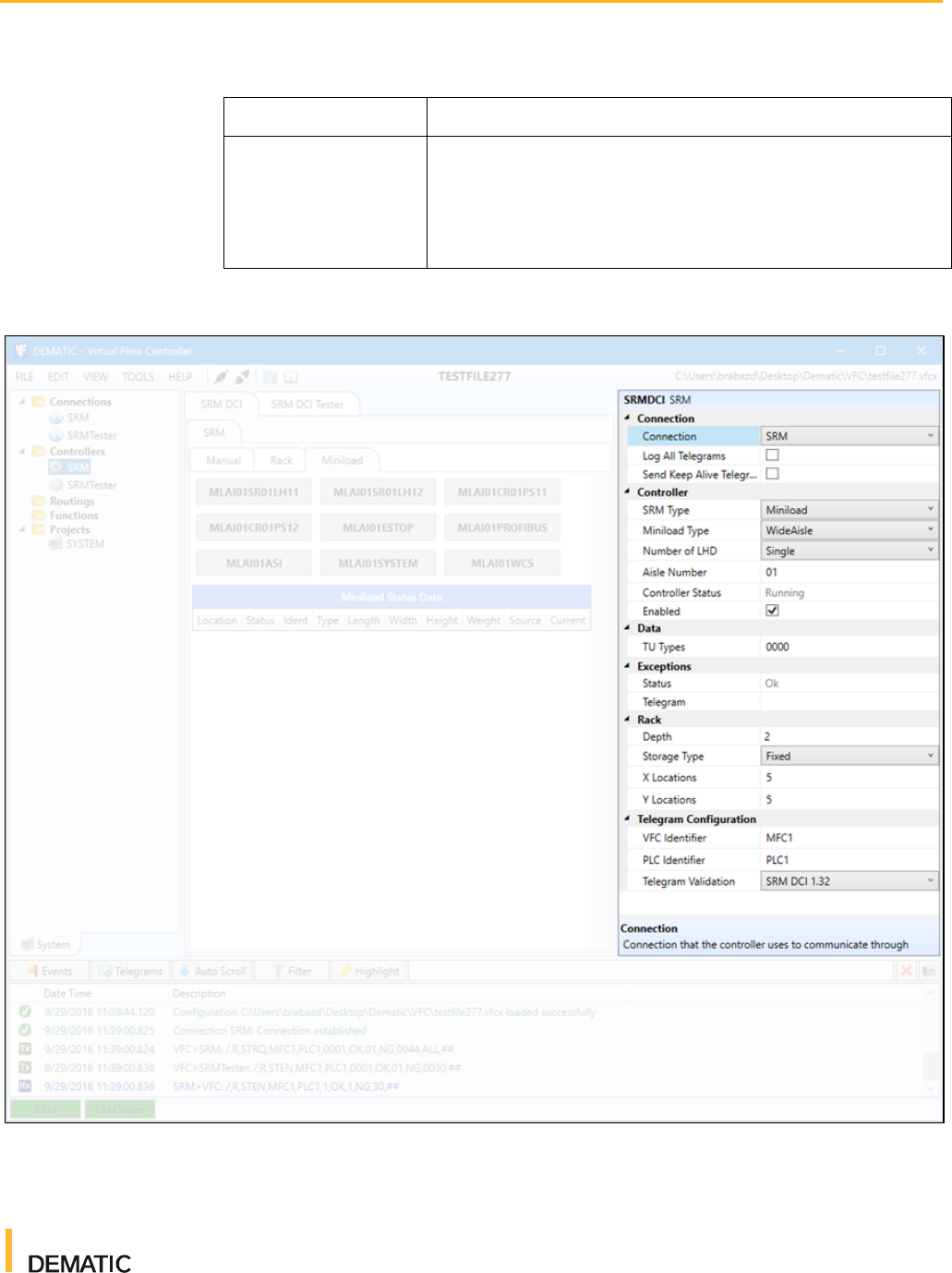Click the DEMATIC app logo in title bar
The width and height of the screenshot is (952, 1273).
[21, 351]
